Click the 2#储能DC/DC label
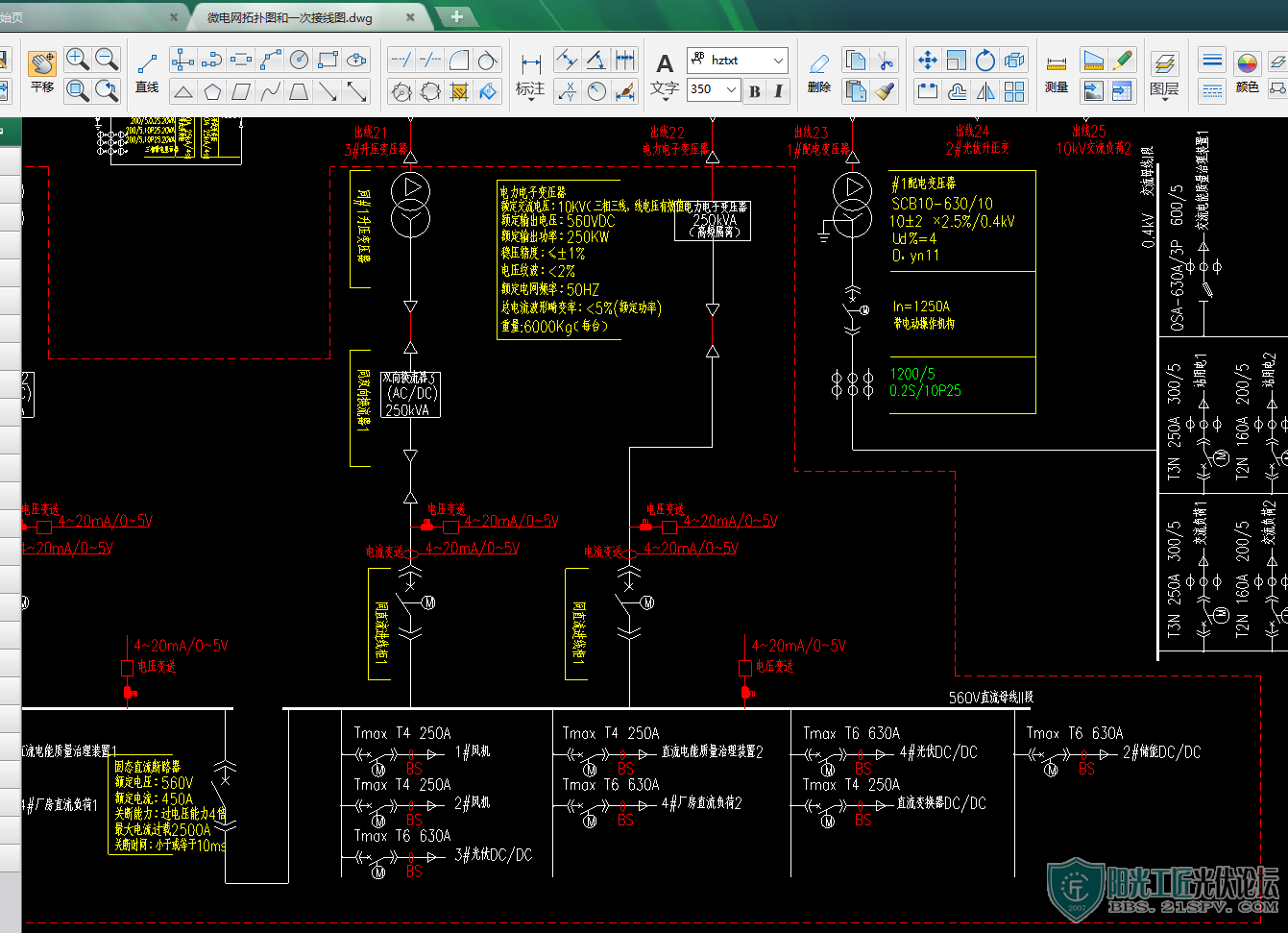 point(1161,752)
